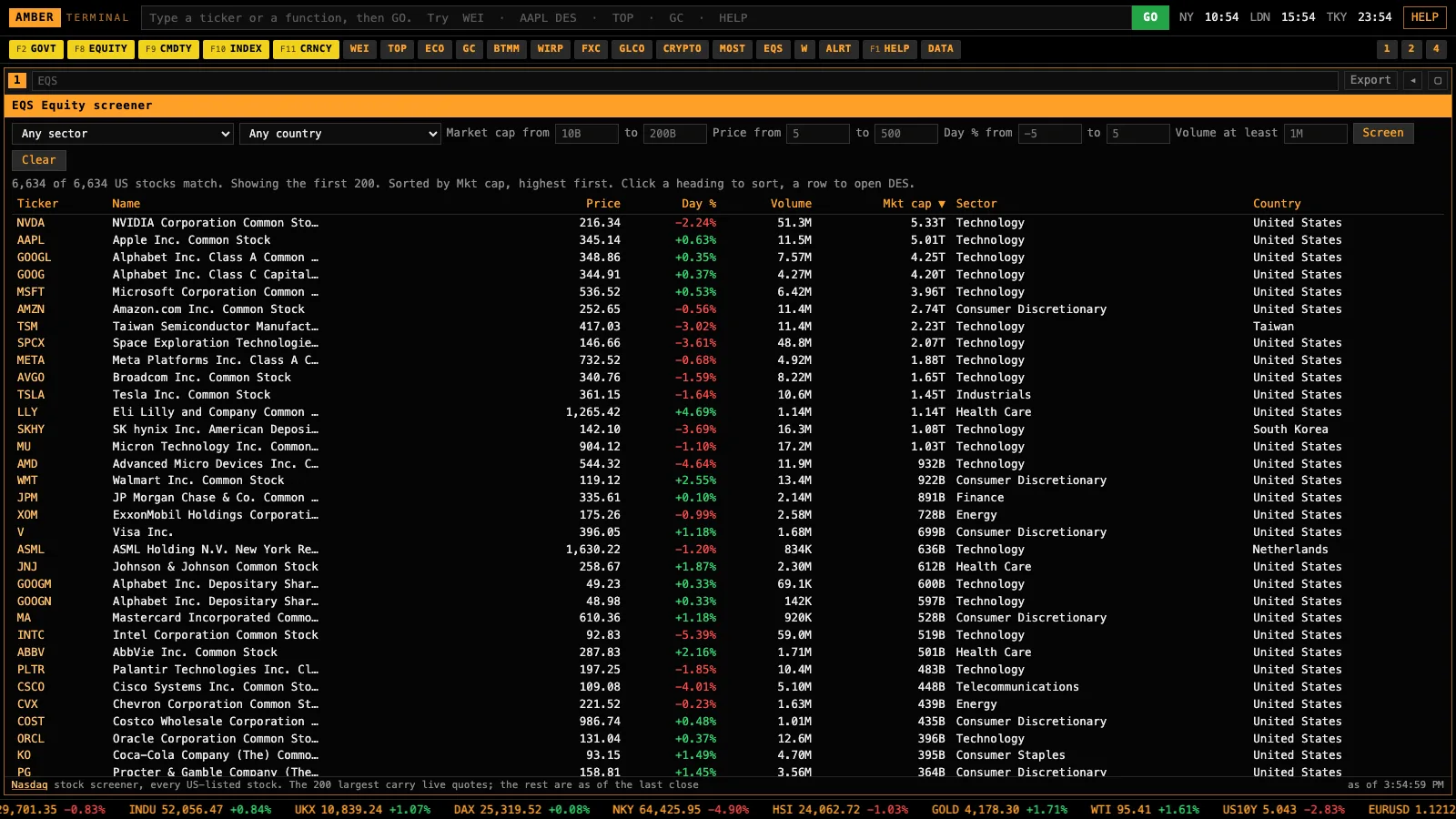Click the Screen button to run filter

tap(1383, 133)
